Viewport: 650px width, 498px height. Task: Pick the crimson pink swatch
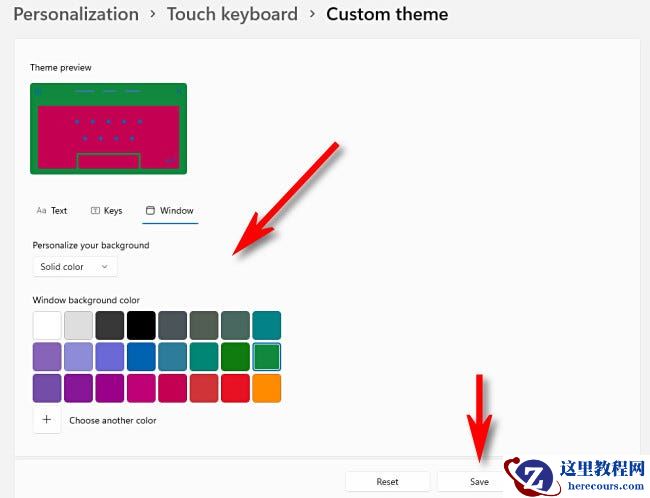tap(172, 388)
